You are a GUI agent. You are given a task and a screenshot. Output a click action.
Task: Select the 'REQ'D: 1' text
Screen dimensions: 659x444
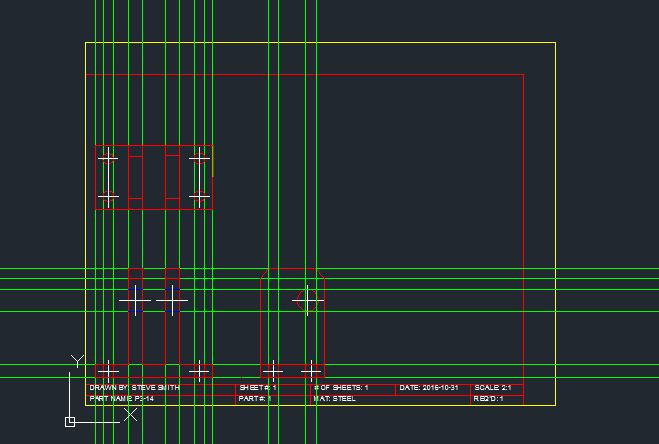pos(488,399)
